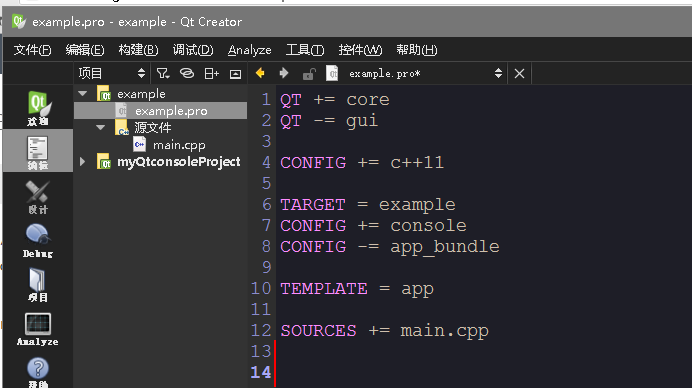Expand the myQtconsoleProject tree node
The width and height of the screenshot is (692, 388).
tap(83, 162)
